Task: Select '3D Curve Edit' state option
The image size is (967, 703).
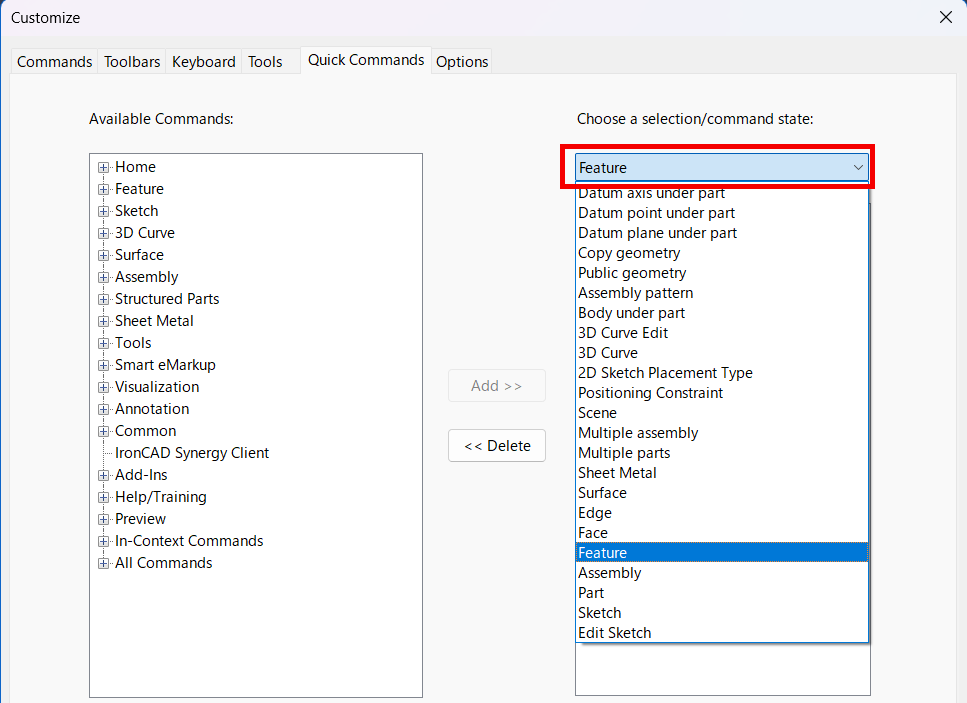Action: pyautogui.click(x=722, y=333)
